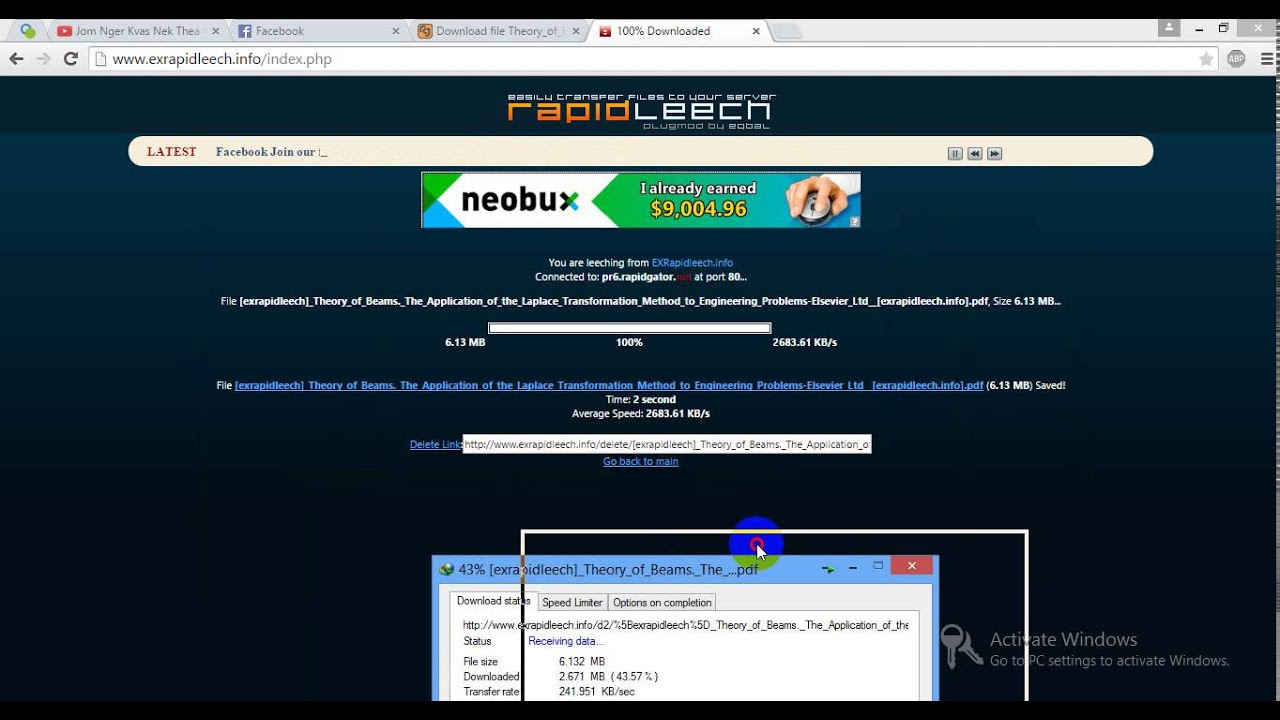1280x720 pixels.
Task: Click the IDM dialog title bar icon
Action: point(447,569)
